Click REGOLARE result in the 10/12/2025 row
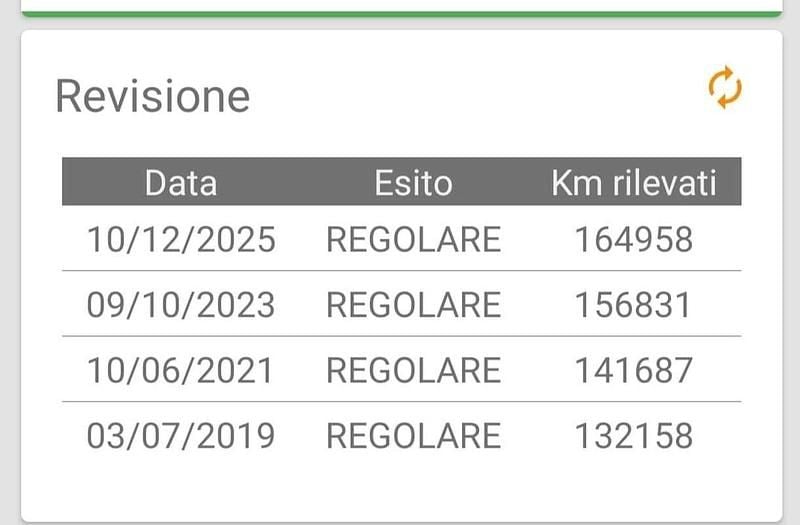 [413, 240]
